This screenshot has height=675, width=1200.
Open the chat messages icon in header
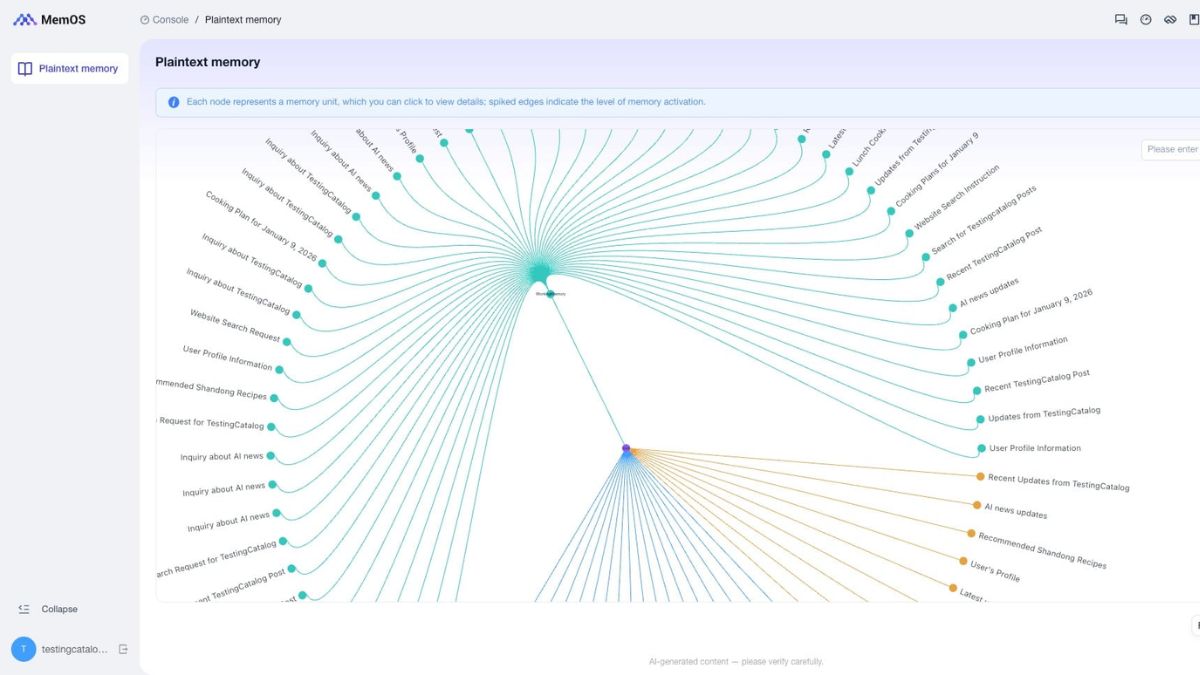pos(1121,19)
